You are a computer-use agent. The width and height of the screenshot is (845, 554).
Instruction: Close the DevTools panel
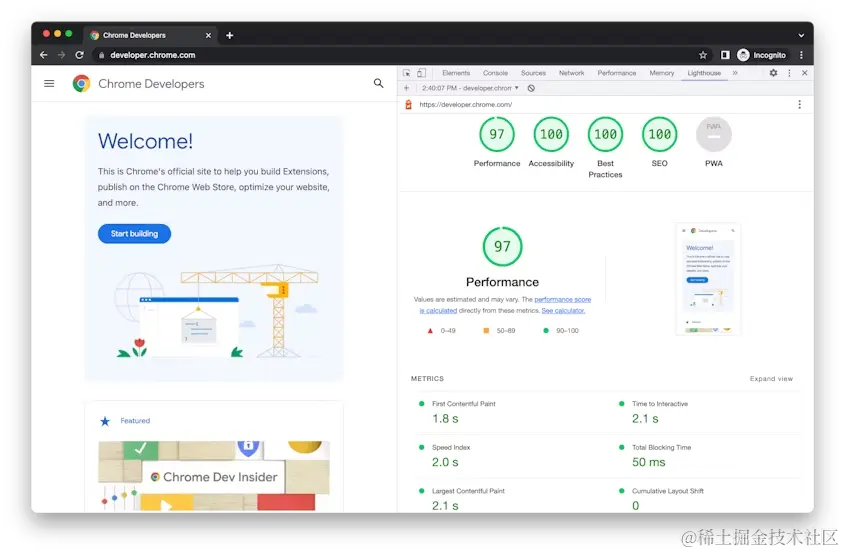coord(805,73)
